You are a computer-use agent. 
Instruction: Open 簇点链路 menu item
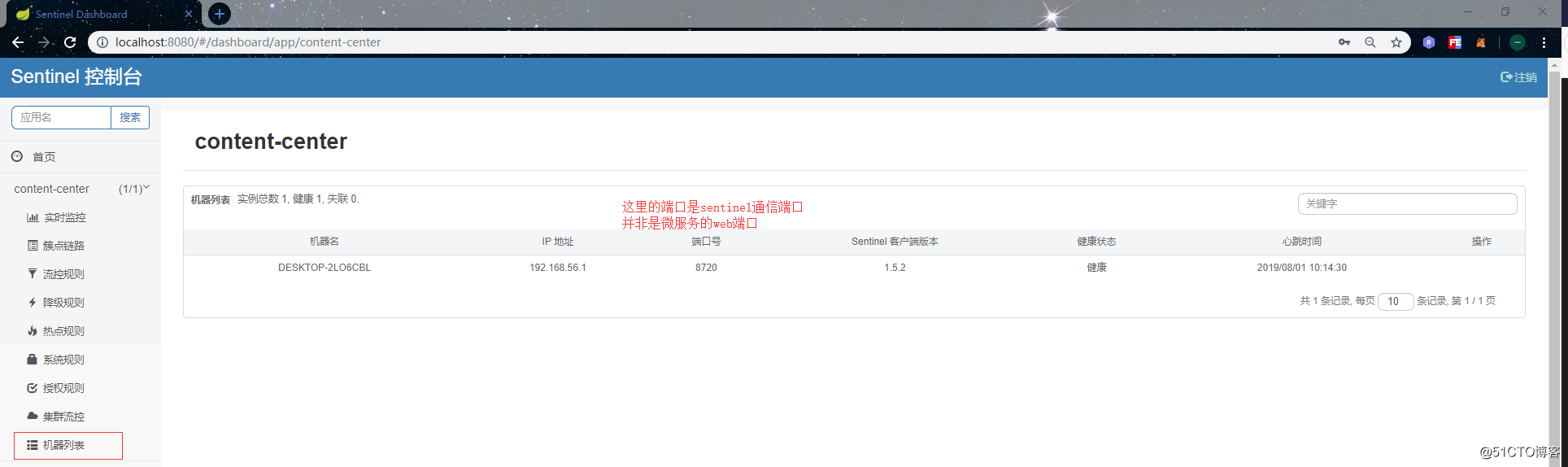click(x=63, y=246)
